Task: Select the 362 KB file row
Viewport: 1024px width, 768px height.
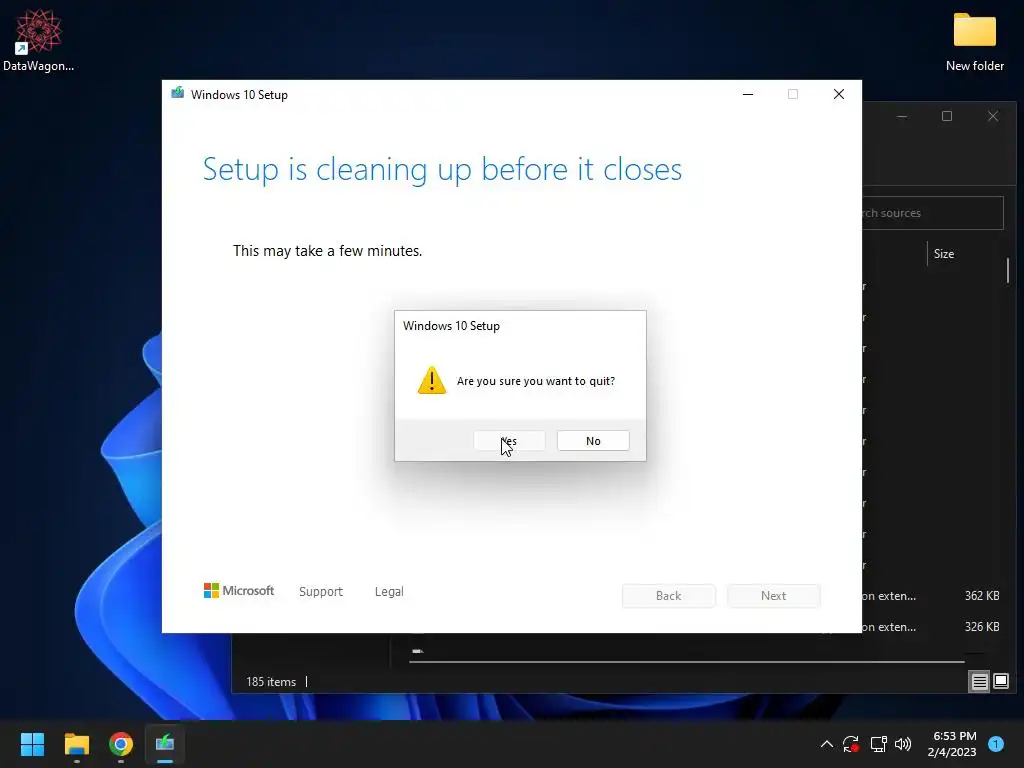Action: pyautogui.click(x=933, y=596)
